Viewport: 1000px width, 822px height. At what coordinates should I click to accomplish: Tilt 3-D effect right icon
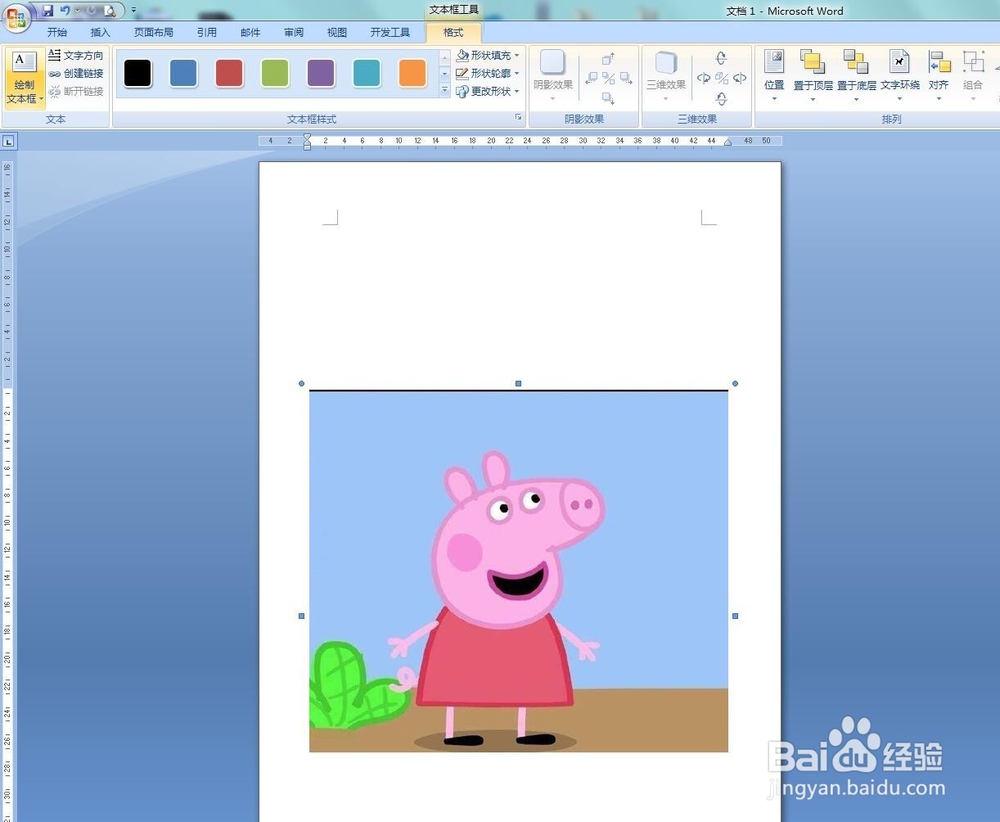740,78
